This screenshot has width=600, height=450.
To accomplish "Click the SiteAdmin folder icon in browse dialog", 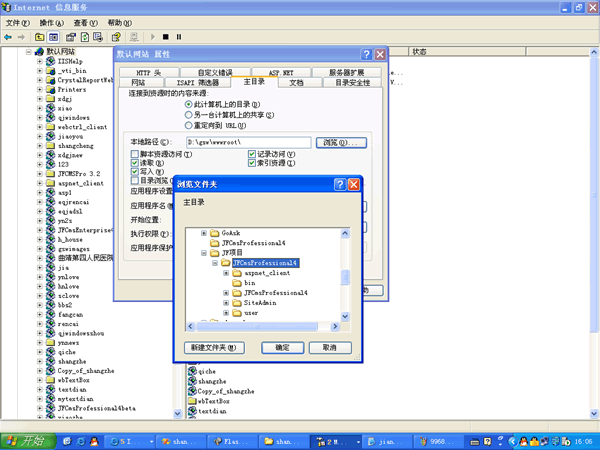I will [x=237, y=303].
